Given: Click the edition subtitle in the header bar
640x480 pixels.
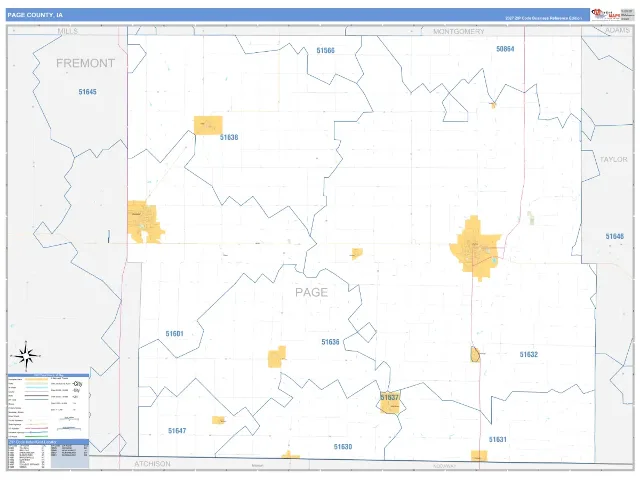Looking at the screenshot, I should point(543,18).
